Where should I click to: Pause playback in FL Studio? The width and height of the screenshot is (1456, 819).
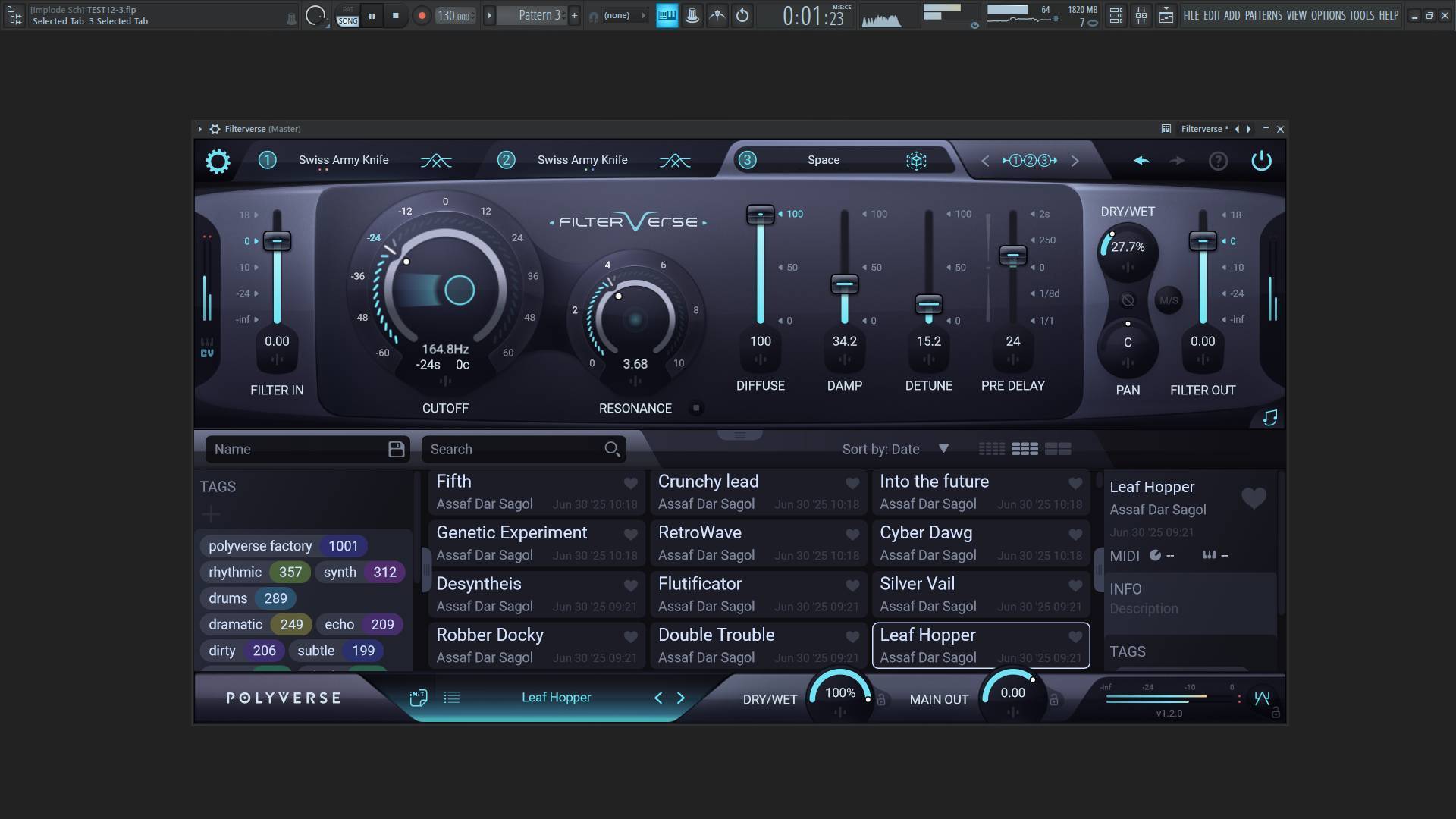tap(372, 15)
